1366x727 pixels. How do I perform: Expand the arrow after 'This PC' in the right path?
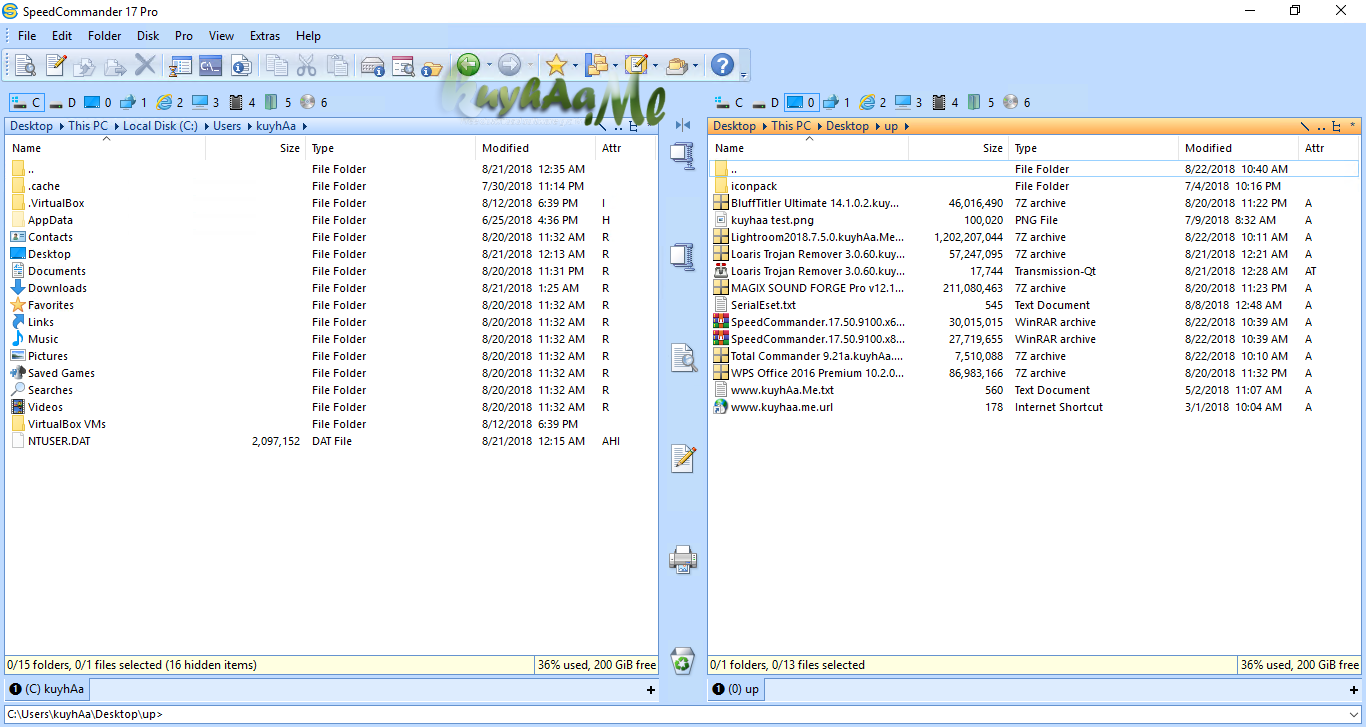click(818, 126)
